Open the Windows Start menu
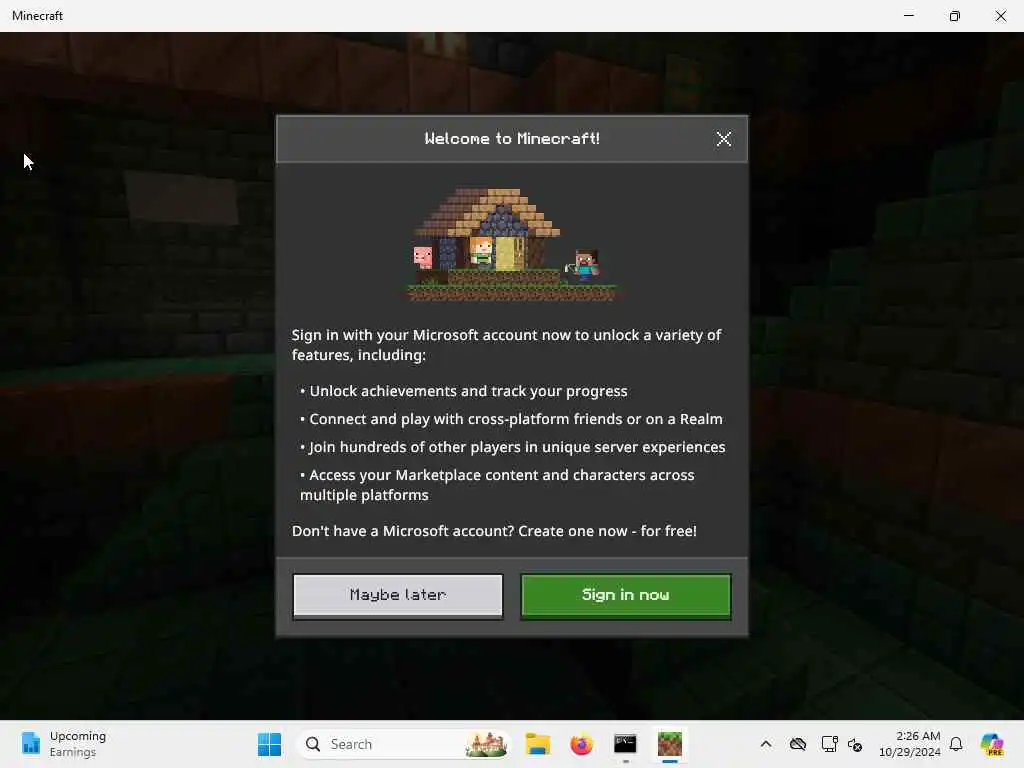Viewport: 1024px width, 768px height. click(269, 744)
